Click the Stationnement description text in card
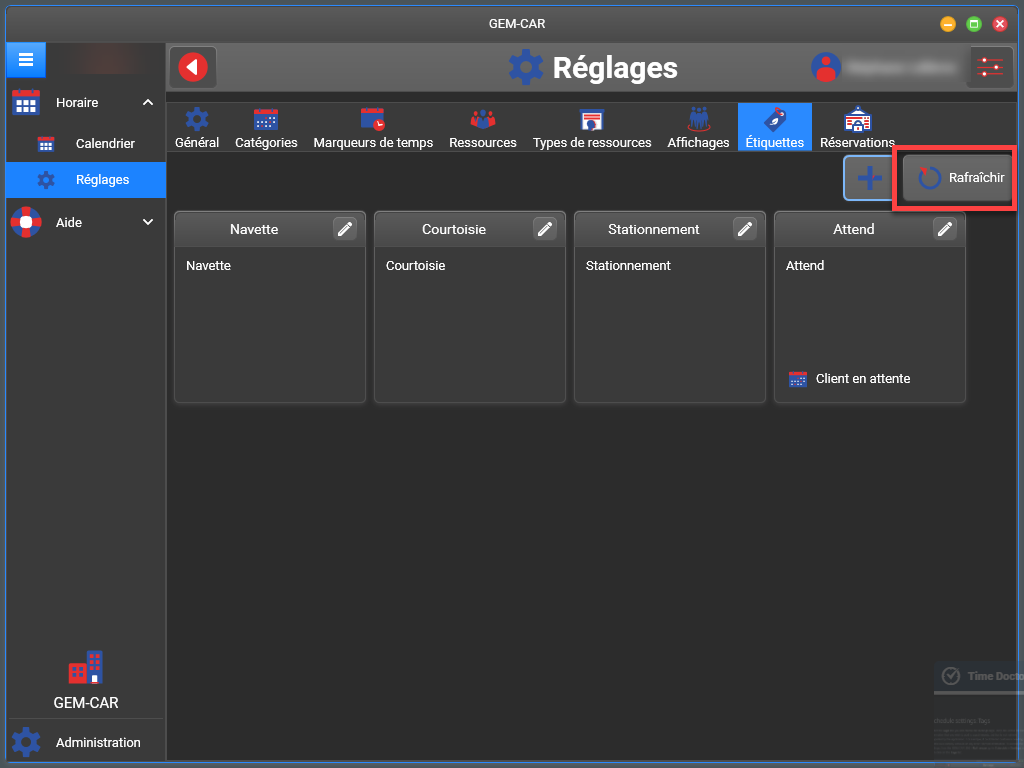The image size is (1024, 768). click(x=628, y=266)
